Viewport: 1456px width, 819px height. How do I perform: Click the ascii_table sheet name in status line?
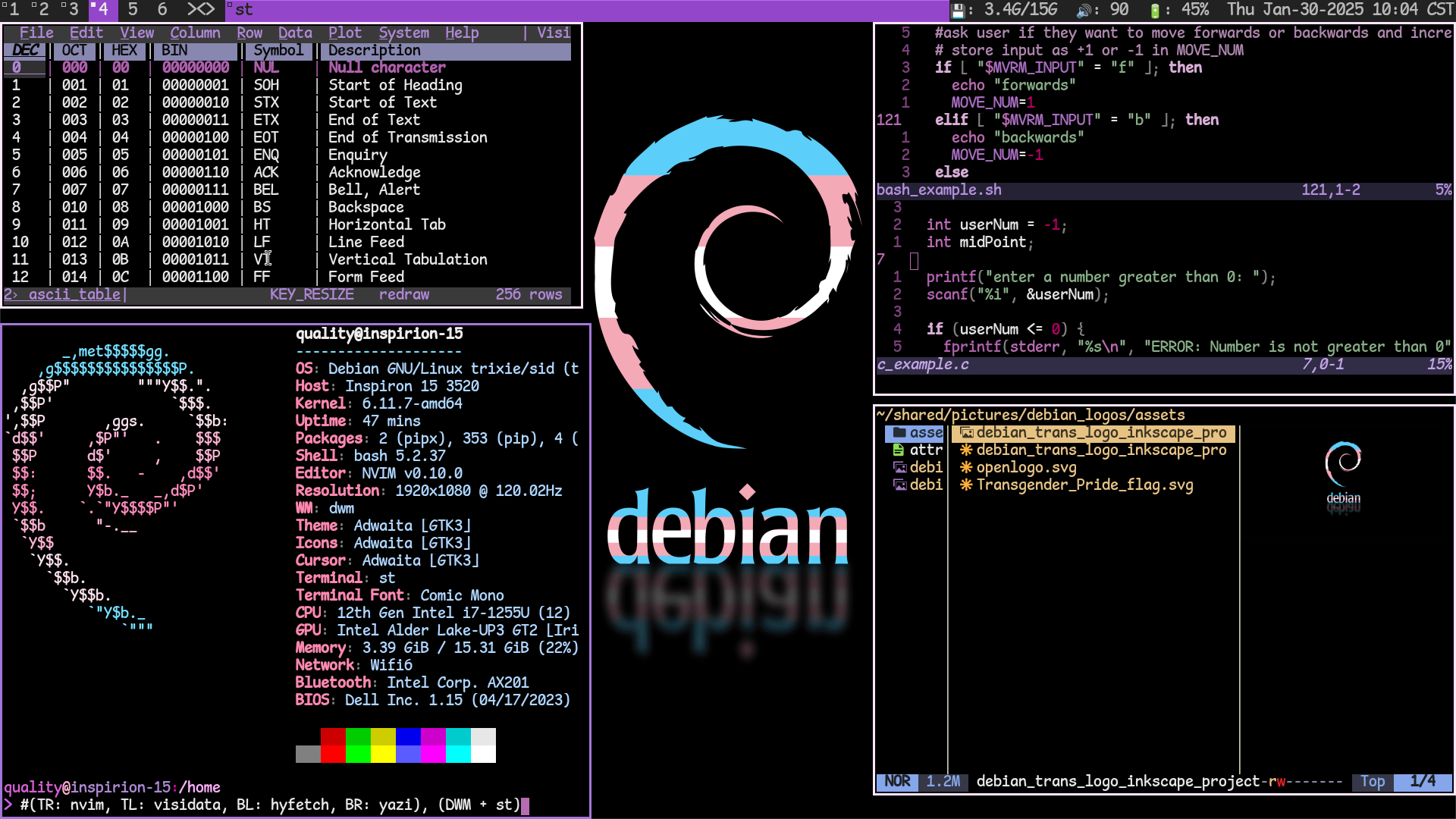(x=74, y=294)
